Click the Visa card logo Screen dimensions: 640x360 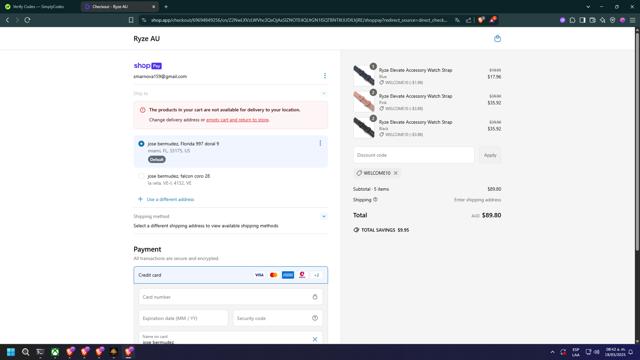[259, 275]
